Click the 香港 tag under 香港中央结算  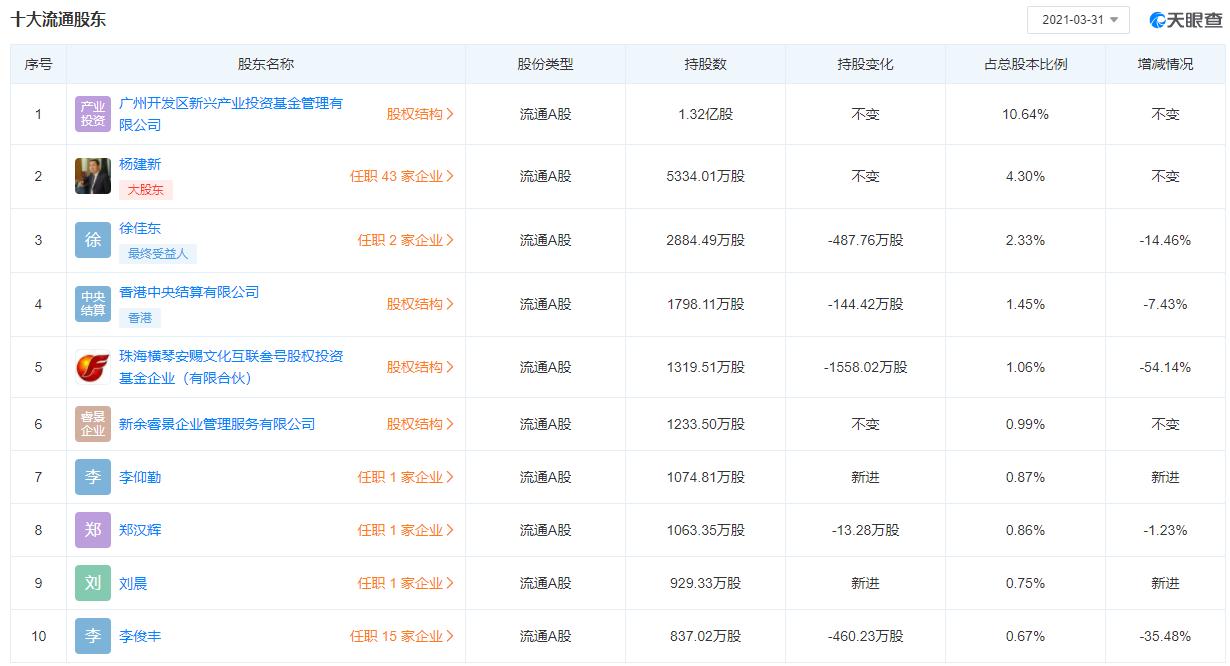click(x=140, y=317)
